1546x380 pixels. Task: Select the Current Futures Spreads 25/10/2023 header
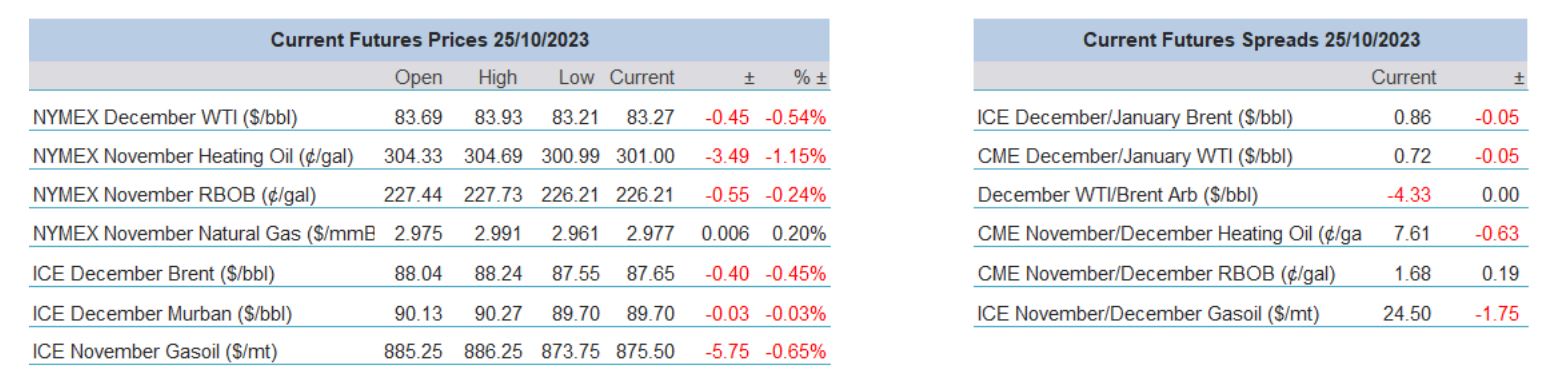tap(1253, 41)
